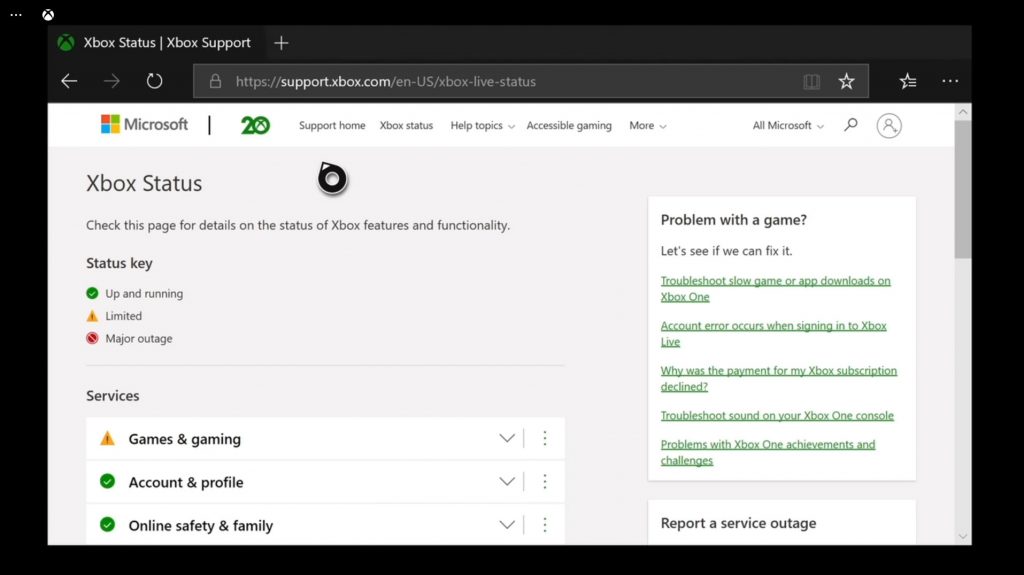Image resolution: width=1024 pixels, height=575 pixels.
Task: Click the green check beside Account & profile
Action: [x=107, y=482]
